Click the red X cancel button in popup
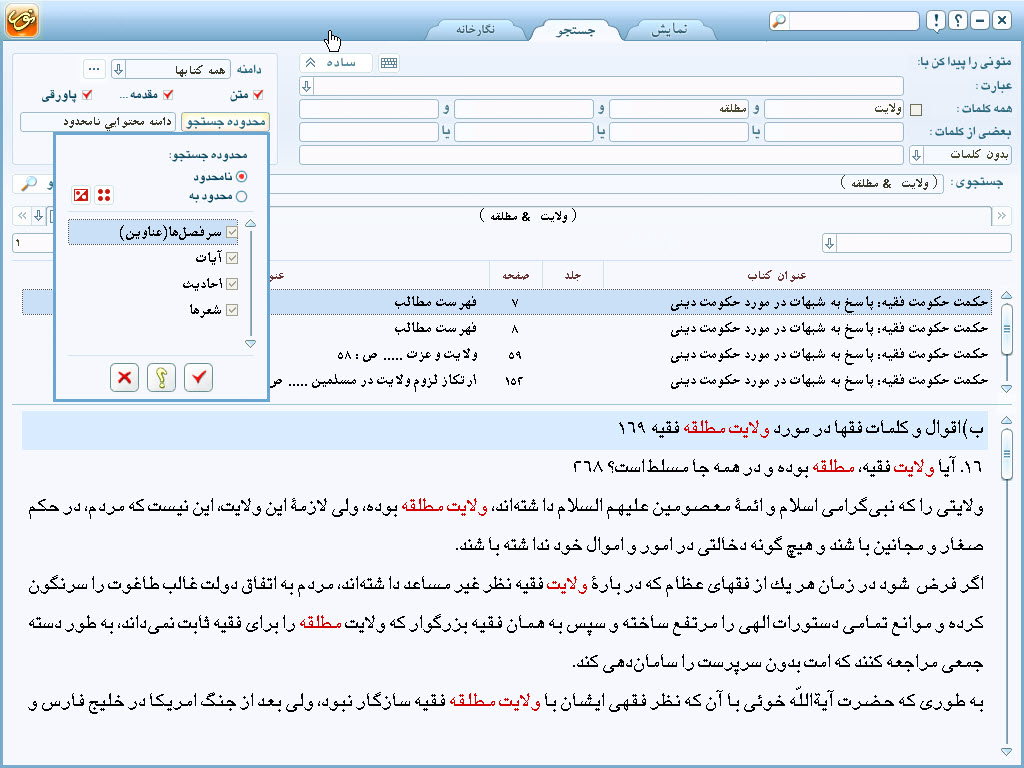This screenshot has height=768, width=1024. pos(125,377)
